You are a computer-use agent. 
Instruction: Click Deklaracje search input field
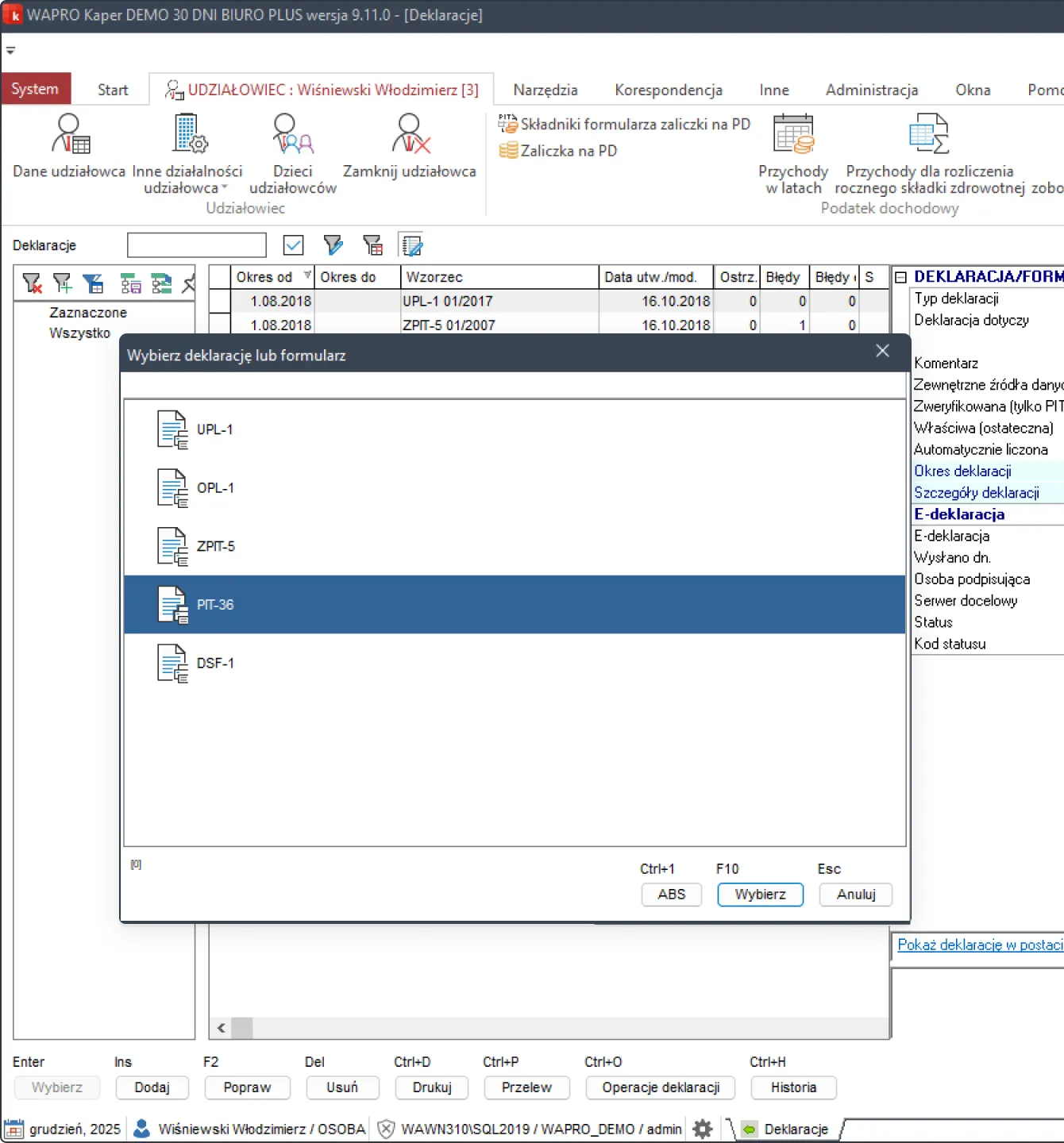(x=197, y=245)
